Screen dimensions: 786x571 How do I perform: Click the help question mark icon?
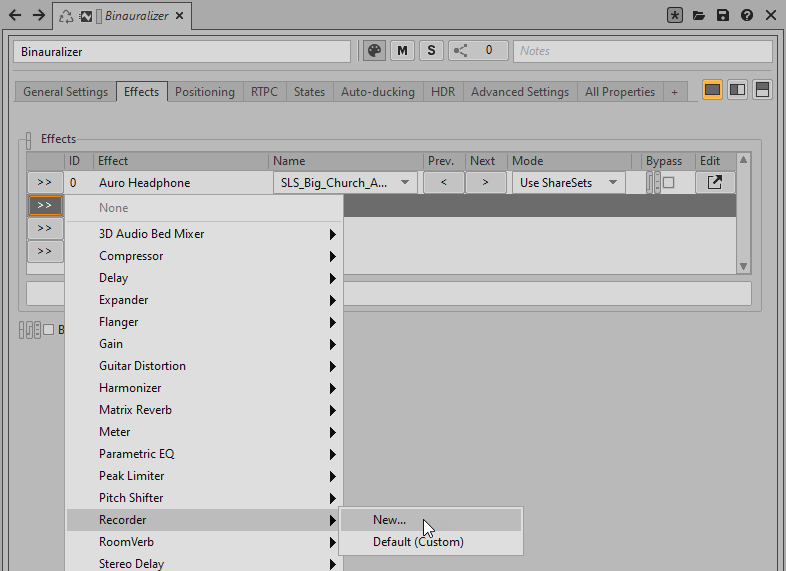pyautogui.click(x=747, y=16)
